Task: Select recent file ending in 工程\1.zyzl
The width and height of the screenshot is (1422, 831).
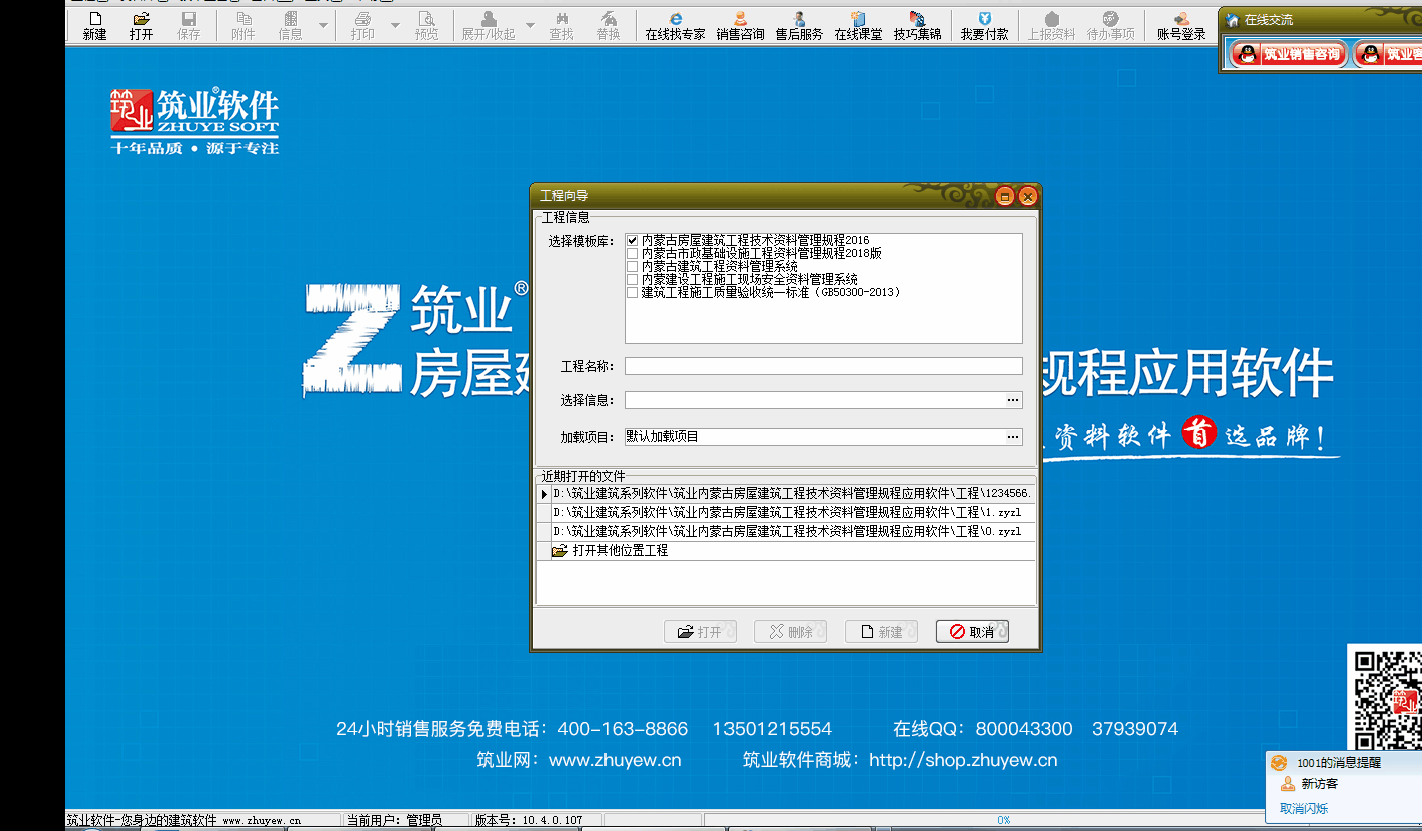Action: [x=786, y=513]
